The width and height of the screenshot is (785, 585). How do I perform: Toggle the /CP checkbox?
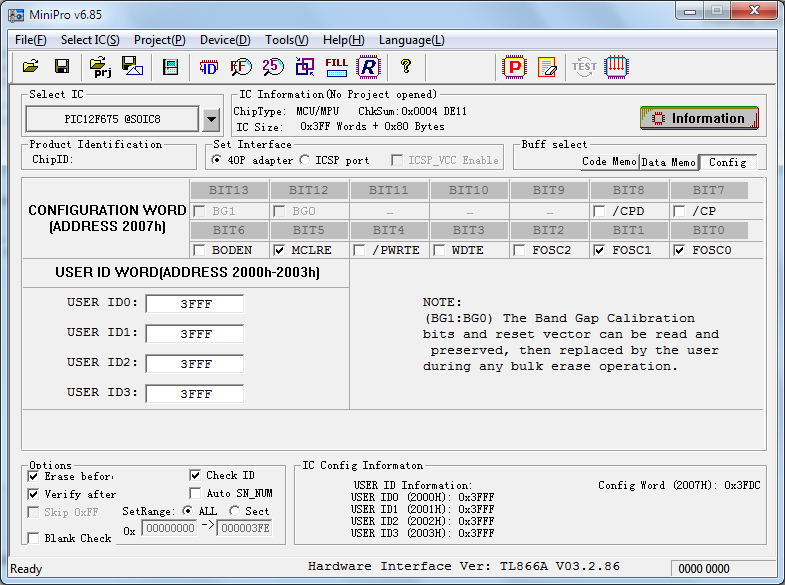tap(679, 211)
